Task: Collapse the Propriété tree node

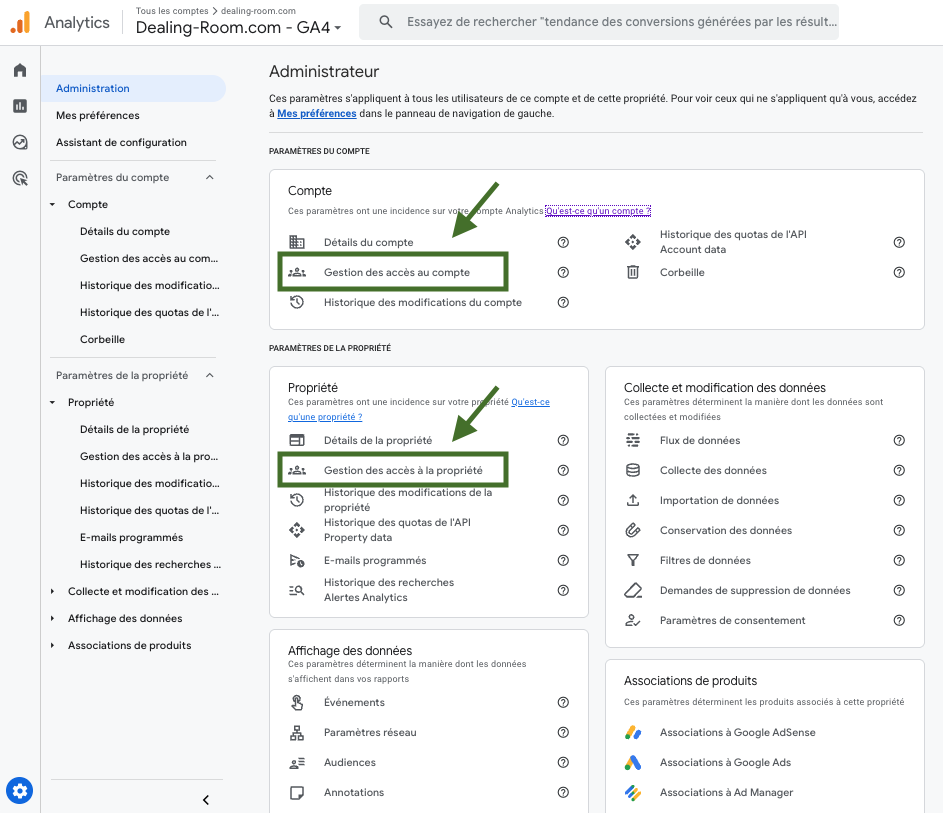Action: tap(52, 402)
